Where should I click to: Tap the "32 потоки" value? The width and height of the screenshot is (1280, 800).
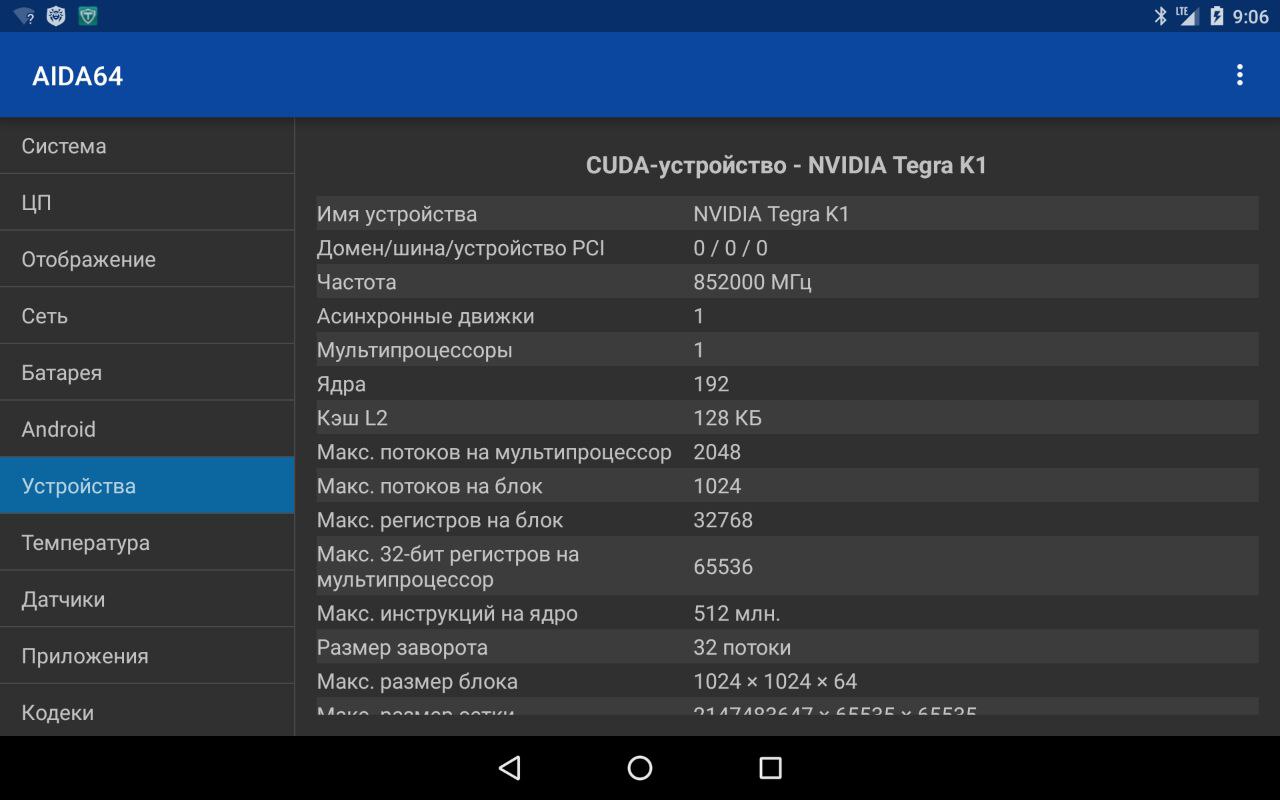tap(742, 648)
